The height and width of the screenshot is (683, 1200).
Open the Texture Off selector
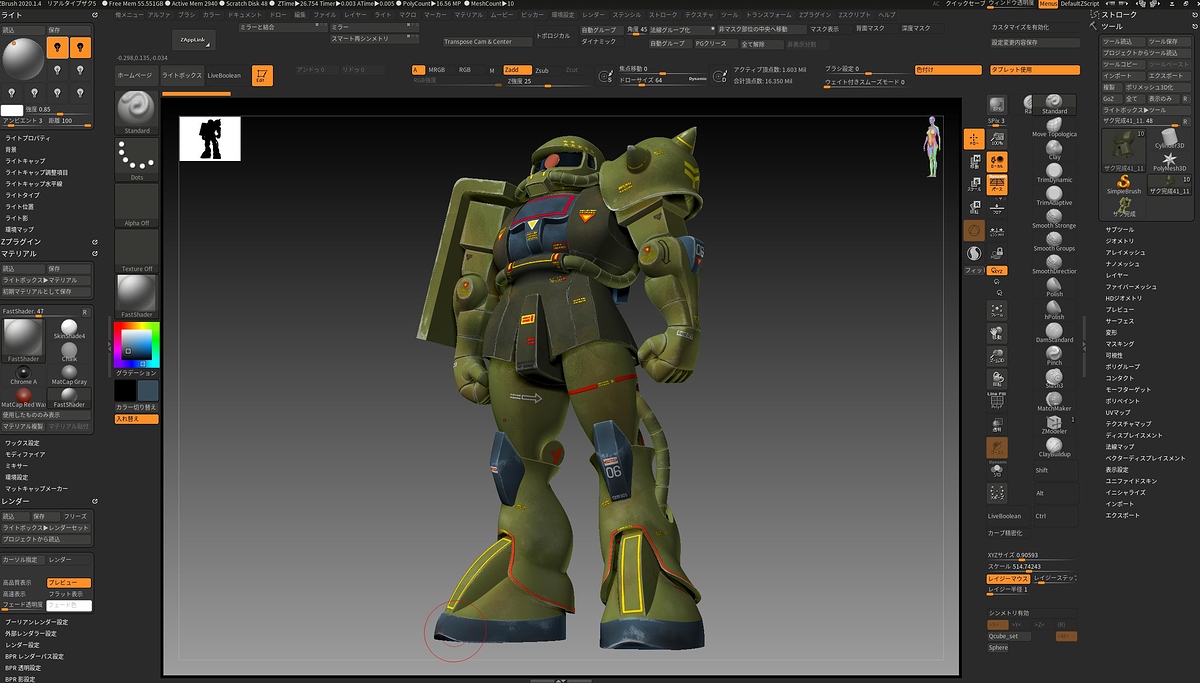coord(137,251)
